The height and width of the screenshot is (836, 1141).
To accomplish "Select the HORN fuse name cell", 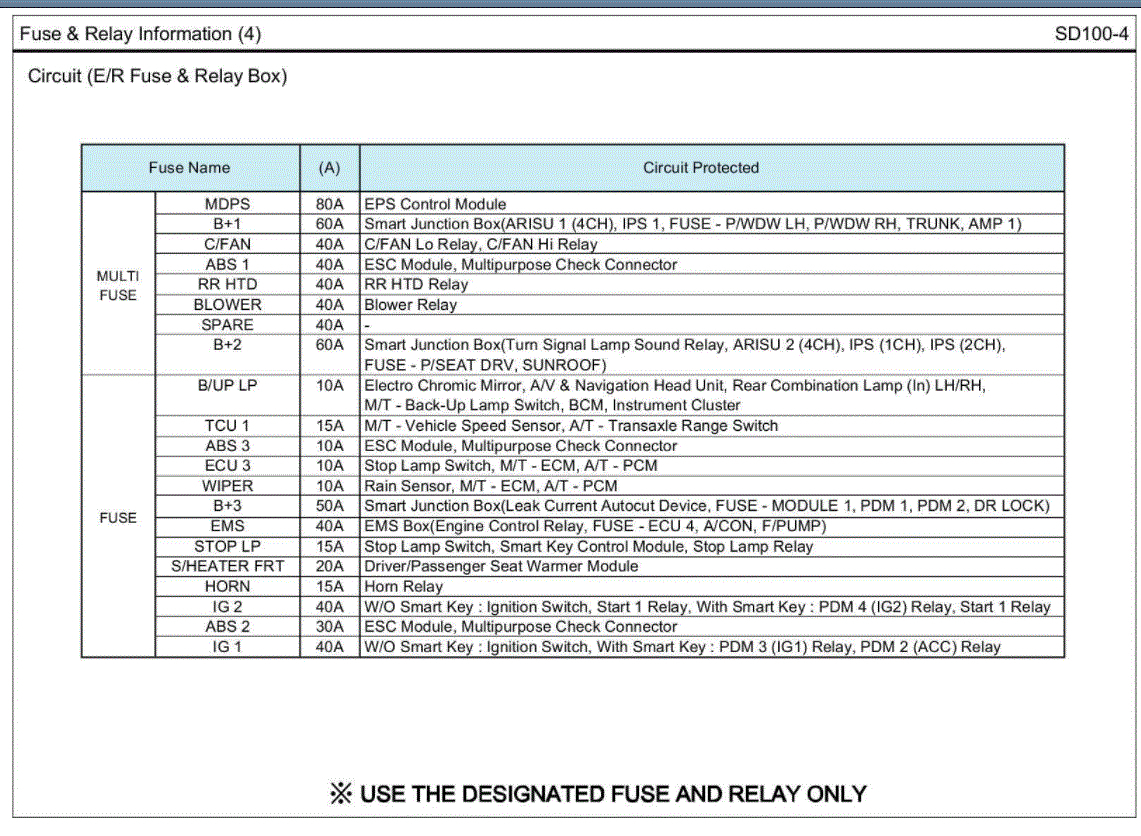I will 227,586.
